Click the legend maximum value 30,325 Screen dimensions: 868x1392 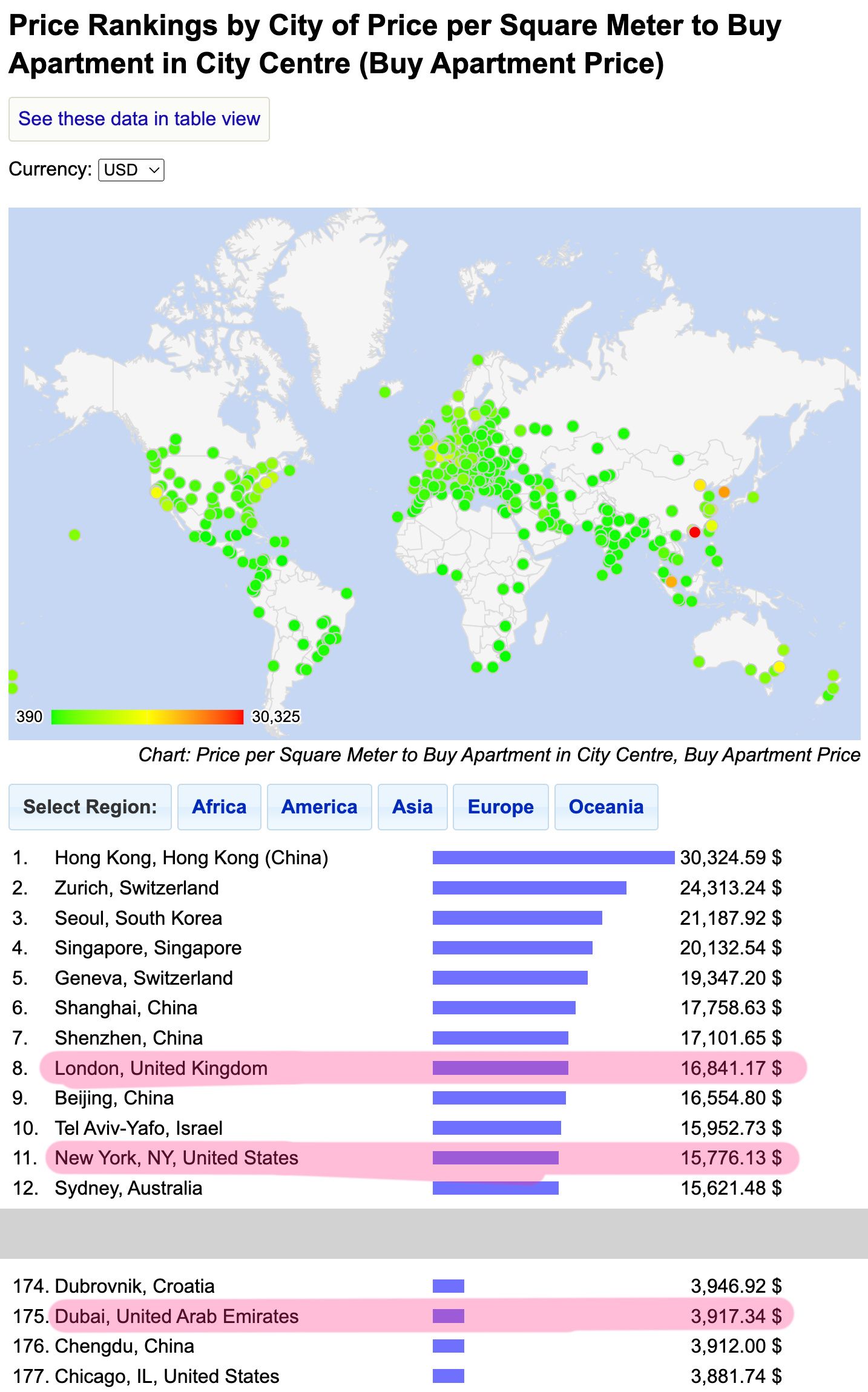(275, 717)
